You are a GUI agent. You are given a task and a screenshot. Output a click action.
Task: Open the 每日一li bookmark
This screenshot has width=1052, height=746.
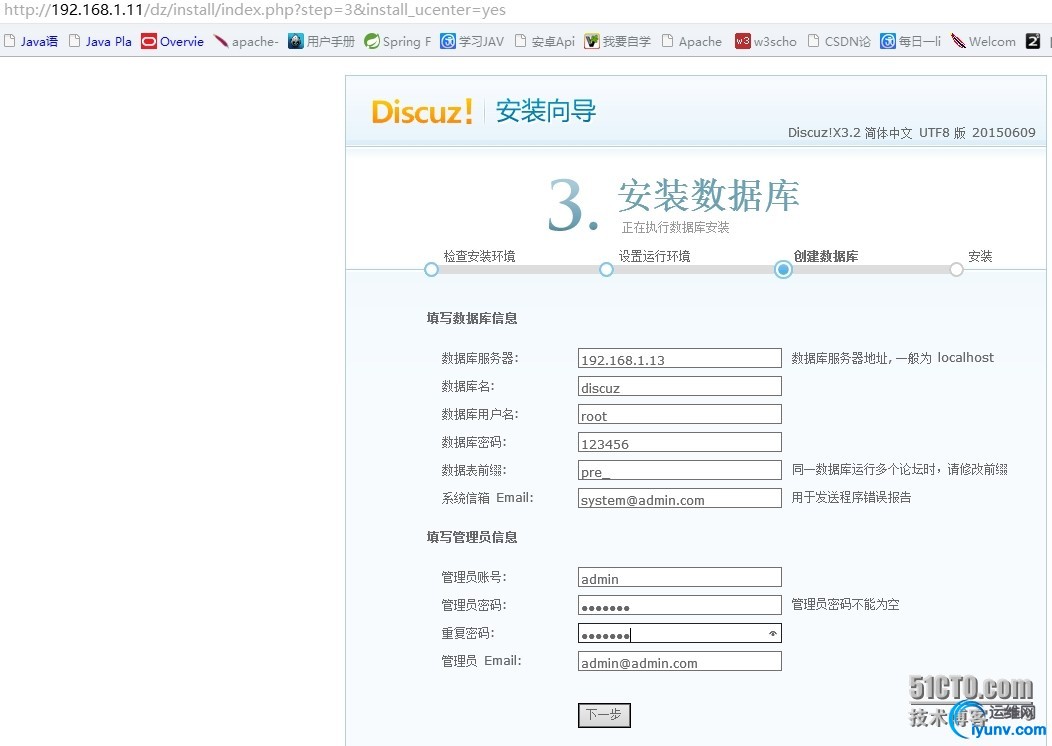[910, 42]
